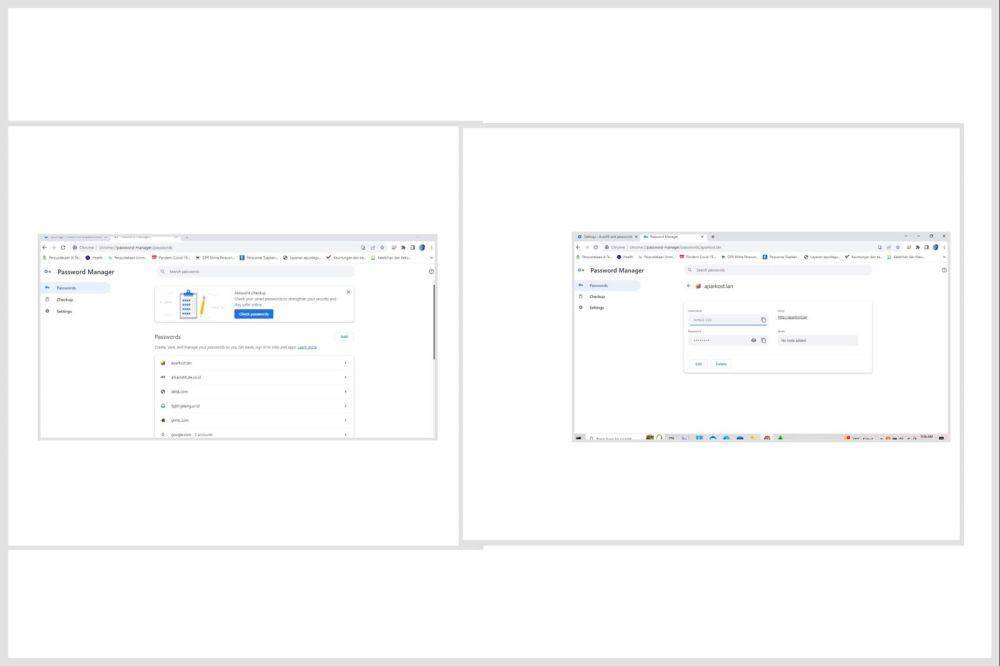
Task: Click Add button beside Passwords heading
Action: (x=344, y=337)
